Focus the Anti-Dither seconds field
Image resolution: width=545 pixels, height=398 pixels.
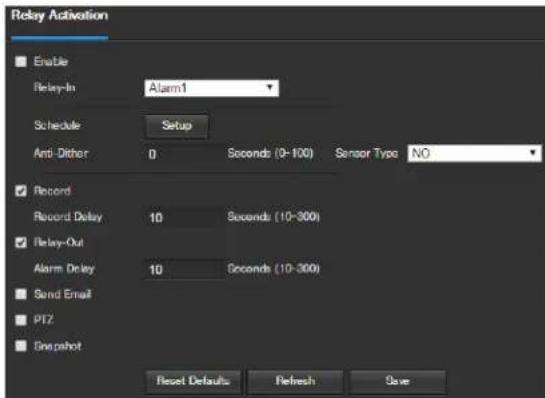(x=184, y=154)
